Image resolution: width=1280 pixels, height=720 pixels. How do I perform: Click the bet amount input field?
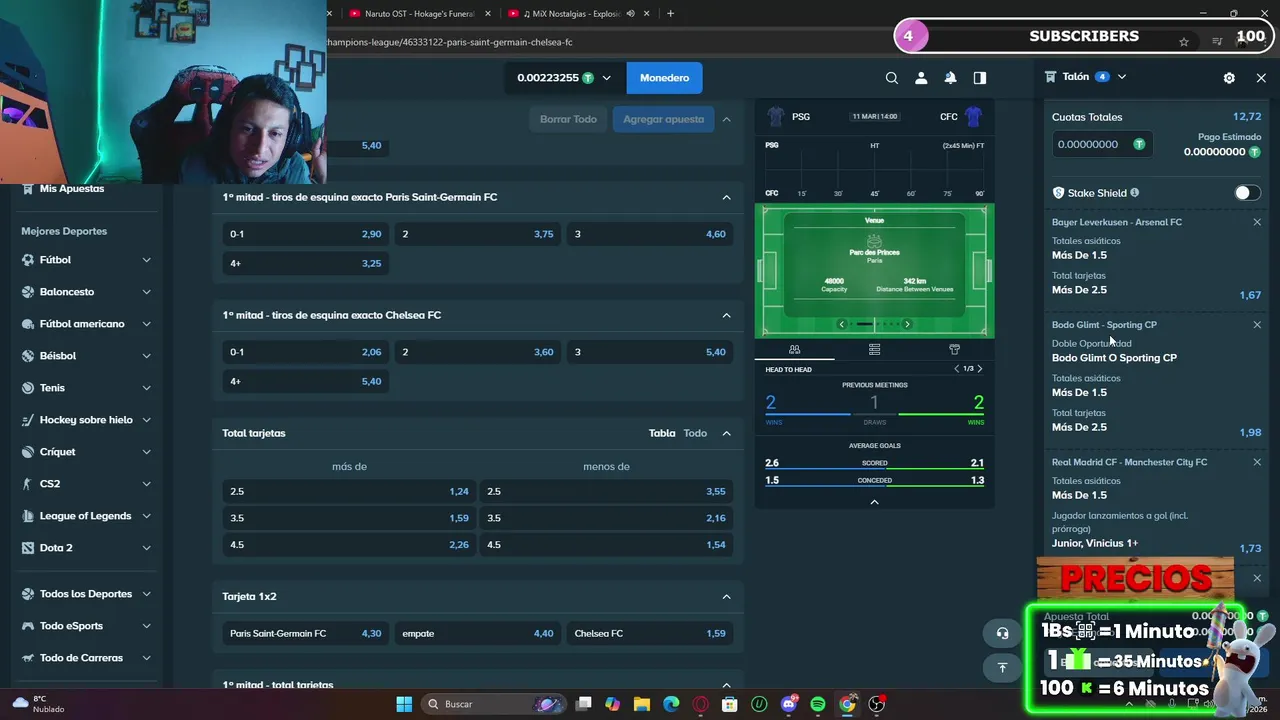[1102, 144]
